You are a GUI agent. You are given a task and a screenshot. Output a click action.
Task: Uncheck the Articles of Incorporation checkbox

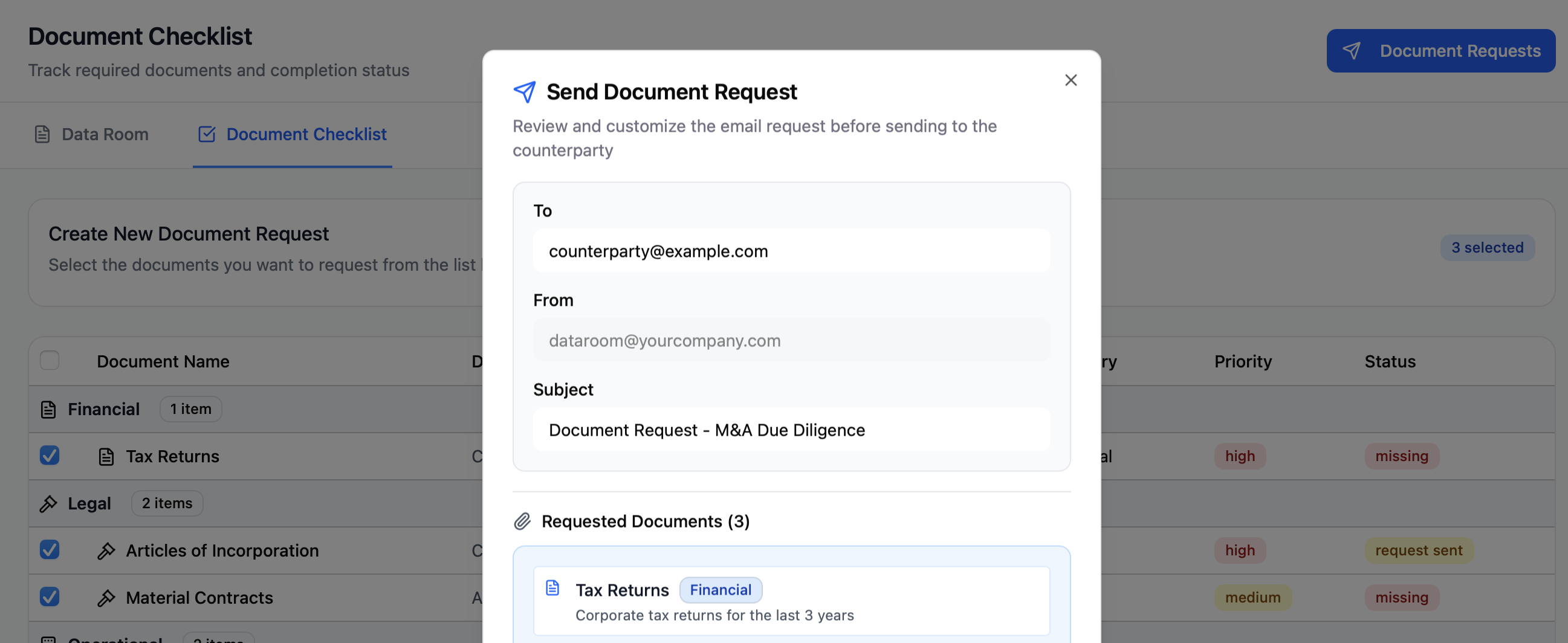(x=50, y=550)
